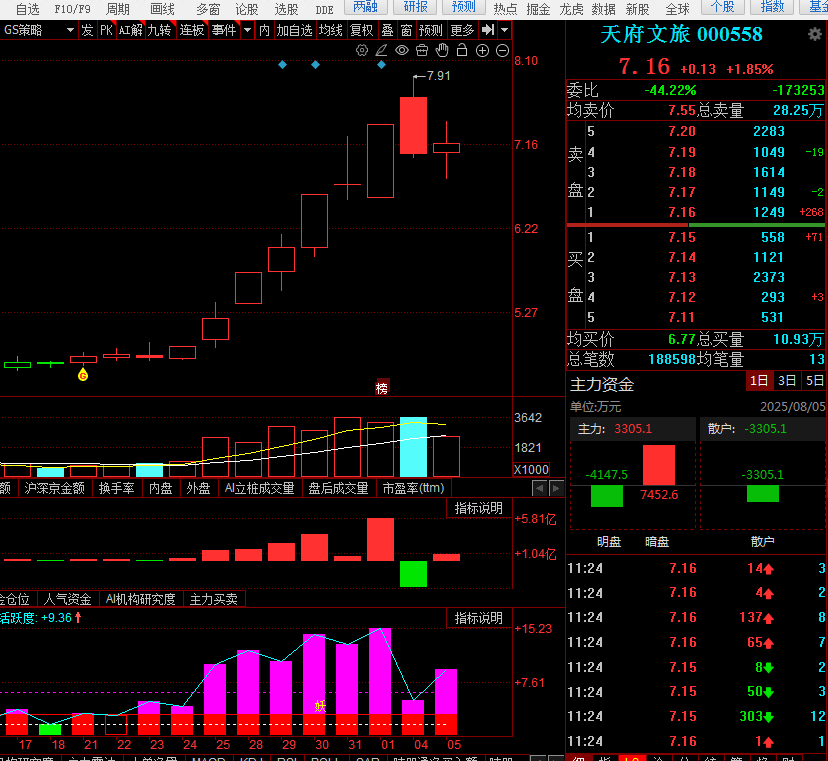Zoom out chart with minus icon
Screen dimensions: 828x761
pyautogui.click(x=503, y=51)
